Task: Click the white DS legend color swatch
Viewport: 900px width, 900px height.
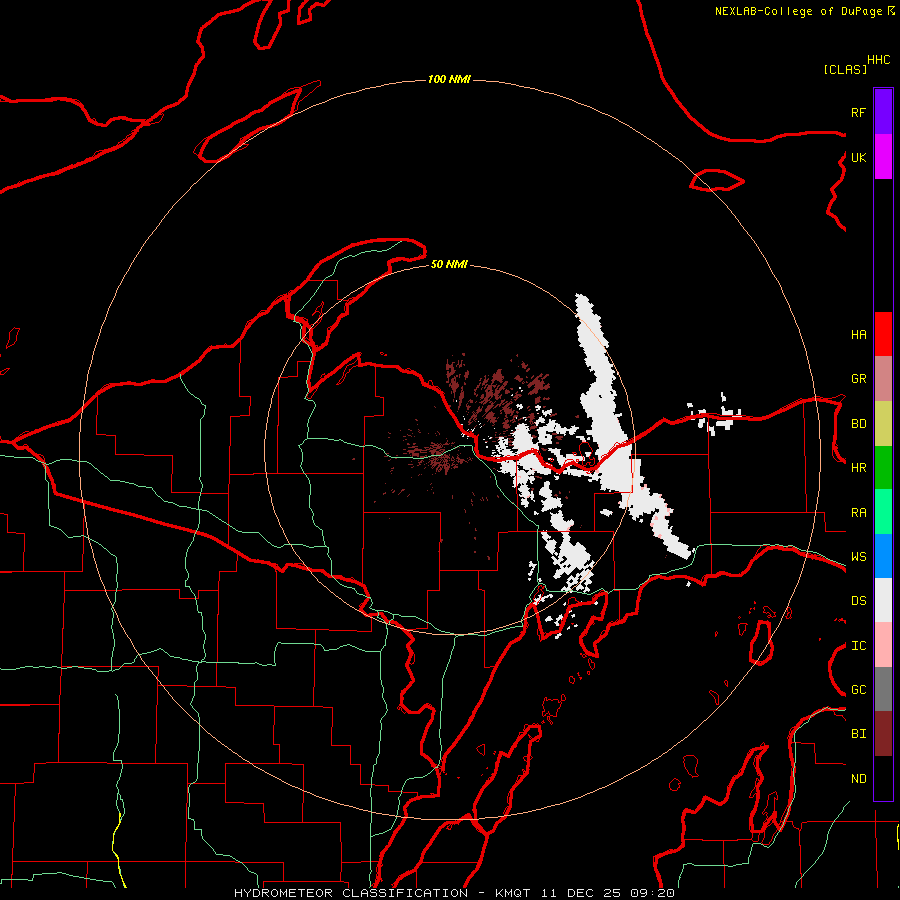Action: pos(883,600)
